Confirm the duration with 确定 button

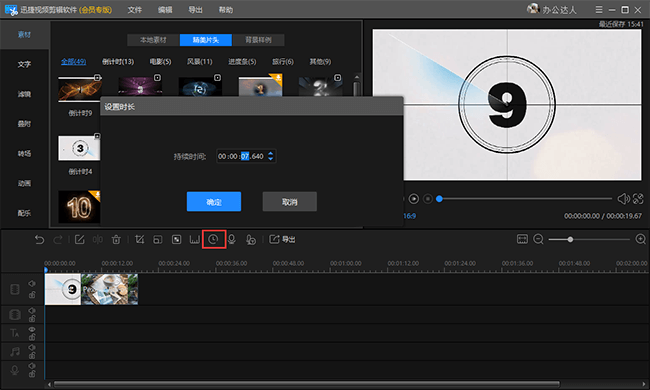click(214, 202)
